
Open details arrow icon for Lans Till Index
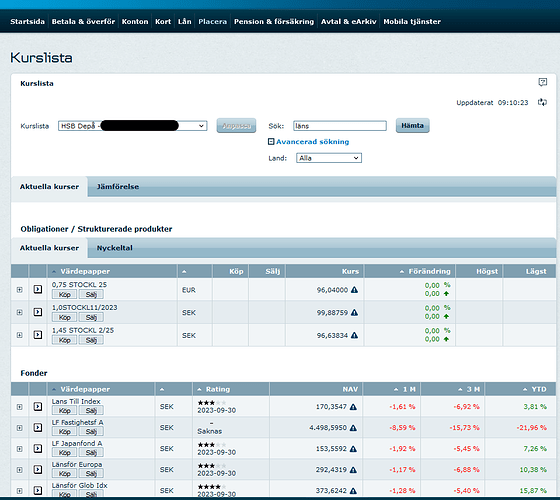pos(38,406)
